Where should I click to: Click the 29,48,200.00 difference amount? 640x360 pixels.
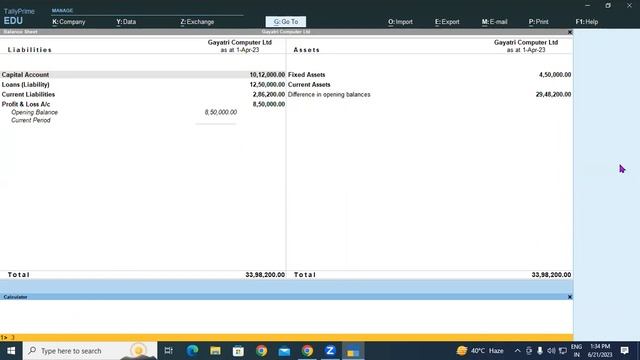click(x=553, y=94)
